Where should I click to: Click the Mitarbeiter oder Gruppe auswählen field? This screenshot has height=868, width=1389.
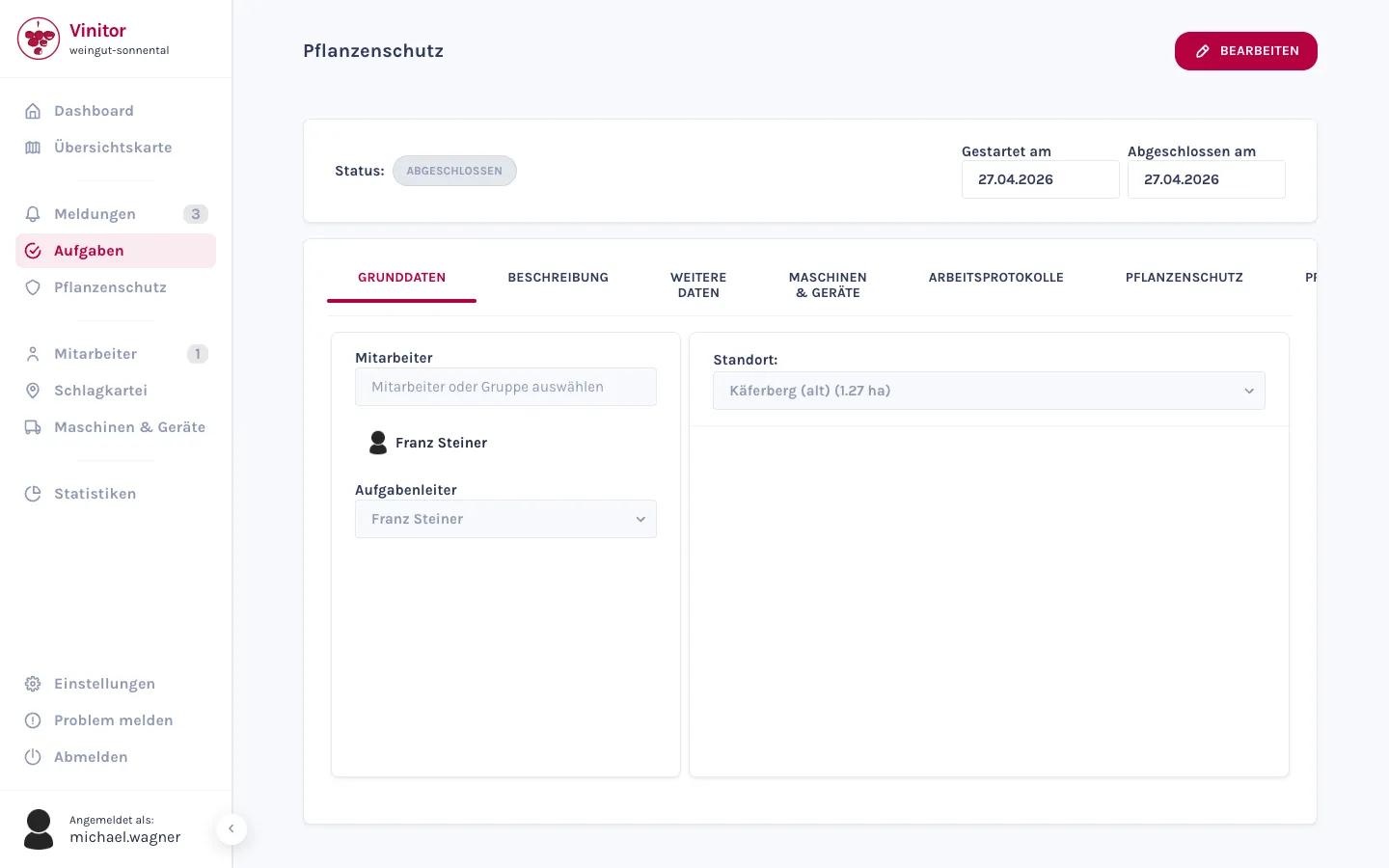point(505,387)
